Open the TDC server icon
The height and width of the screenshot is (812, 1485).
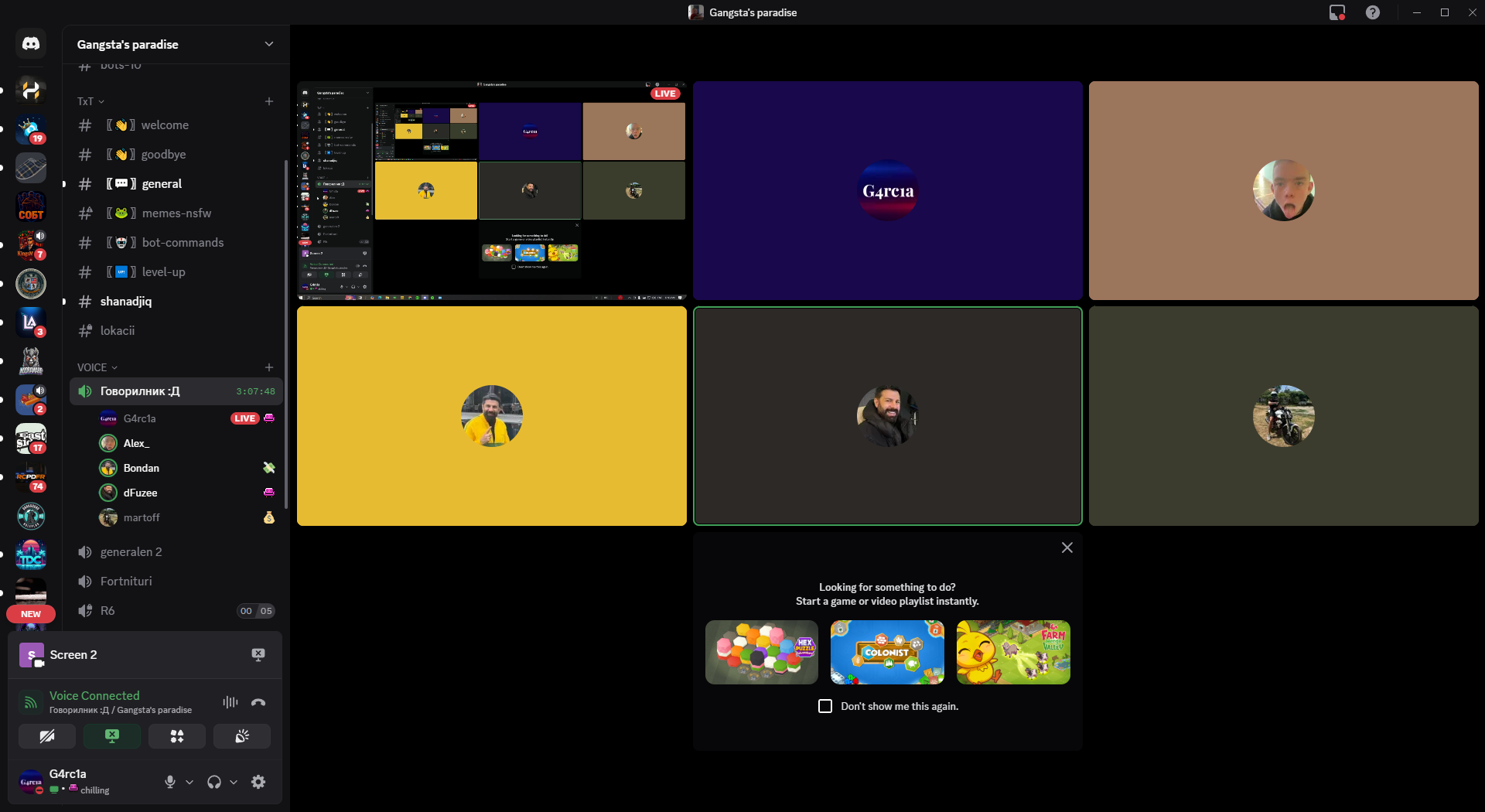pyautogui.click(x=31, y=554)
